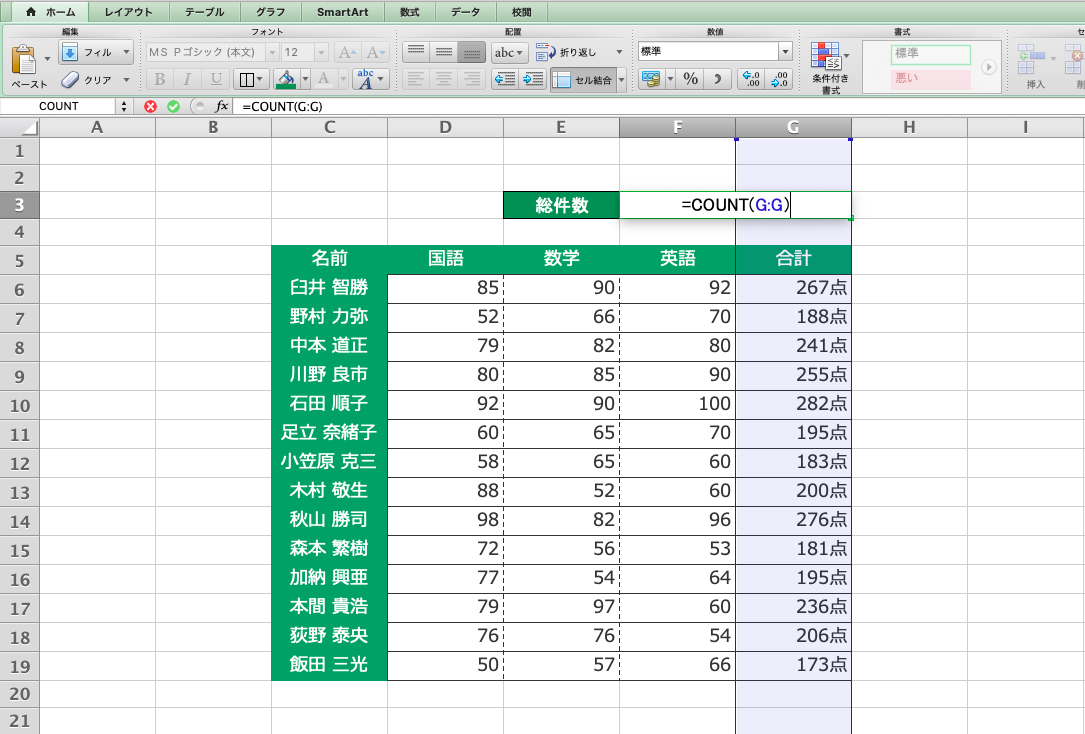This screenshot has width=1085, height=734.
Task: Decrease decimal places
Action: click(779, 79)
